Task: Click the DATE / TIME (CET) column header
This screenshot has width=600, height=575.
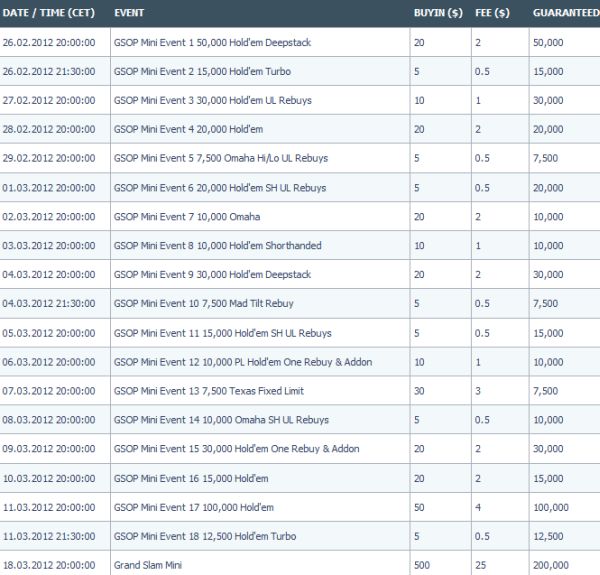Action: click(49, 13)
